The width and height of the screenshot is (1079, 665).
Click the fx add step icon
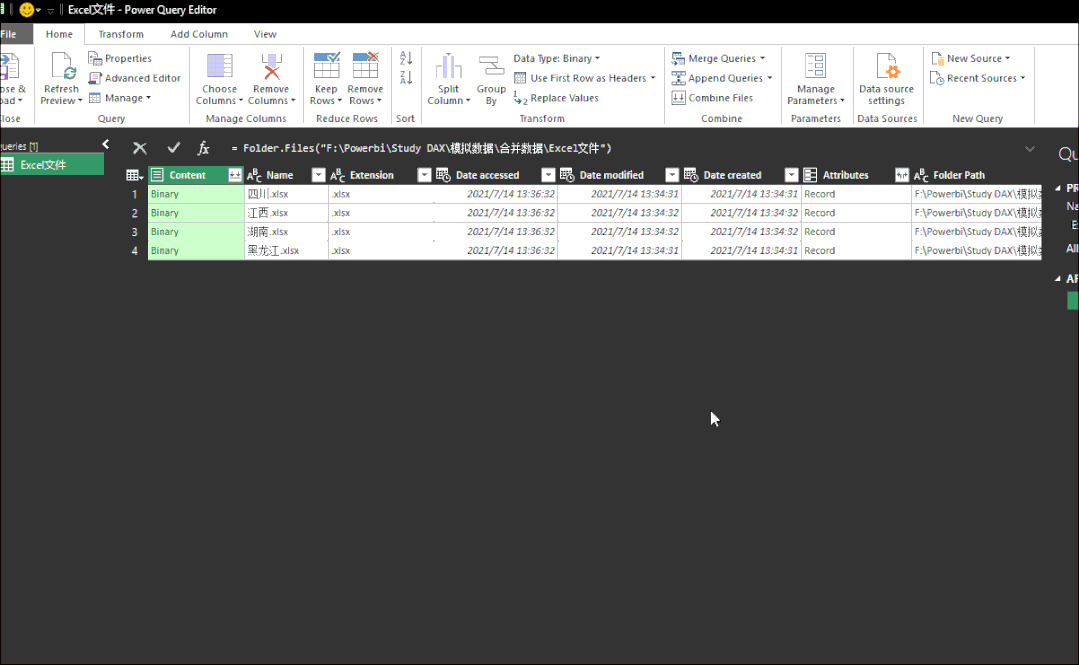tap(204, 148)
